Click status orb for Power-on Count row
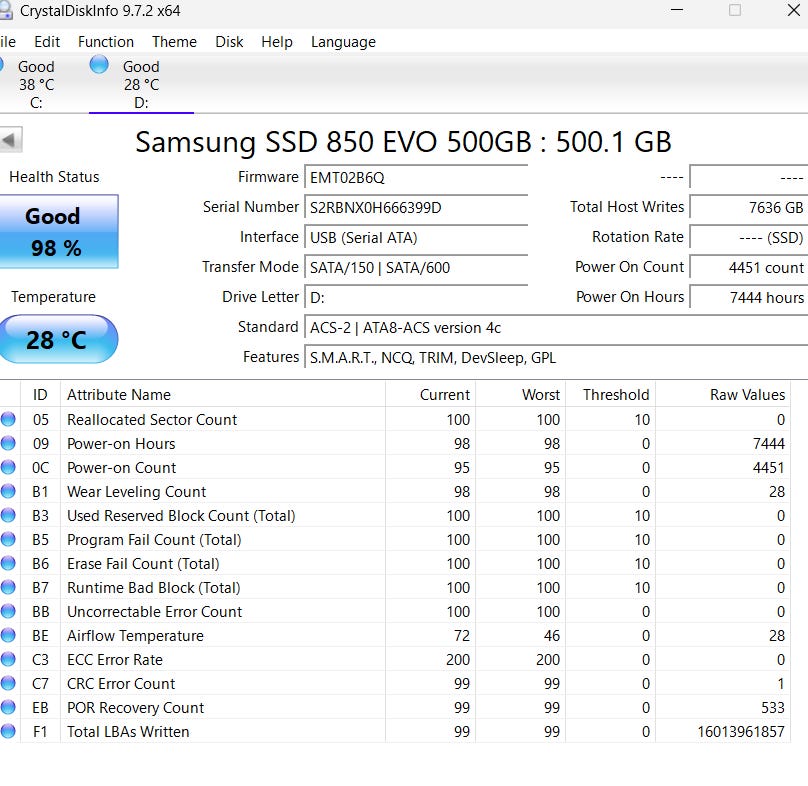This screenshot has height=786, width=808. tap(8, 467)
